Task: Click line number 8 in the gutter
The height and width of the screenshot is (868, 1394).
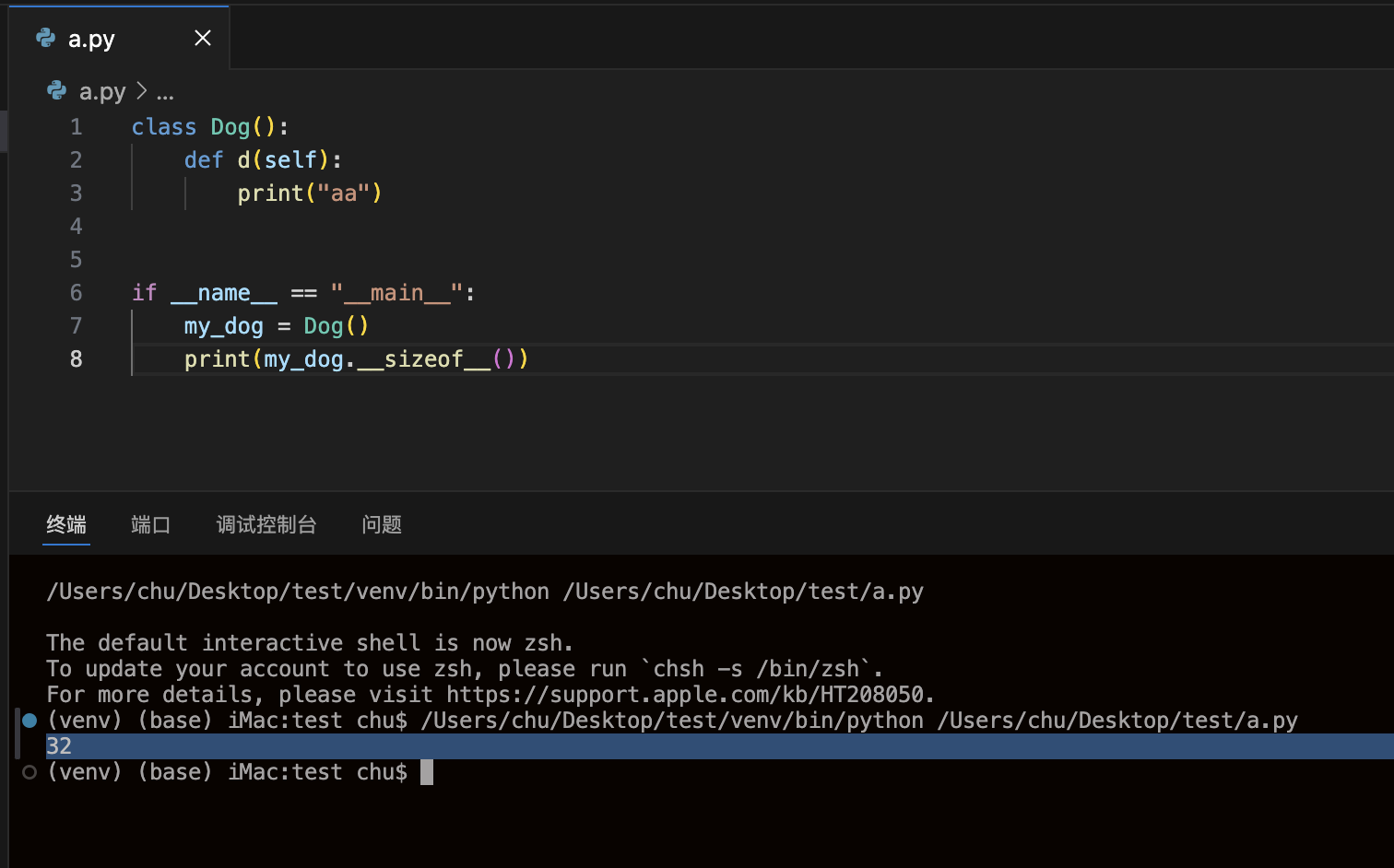Action: [76, 359]
